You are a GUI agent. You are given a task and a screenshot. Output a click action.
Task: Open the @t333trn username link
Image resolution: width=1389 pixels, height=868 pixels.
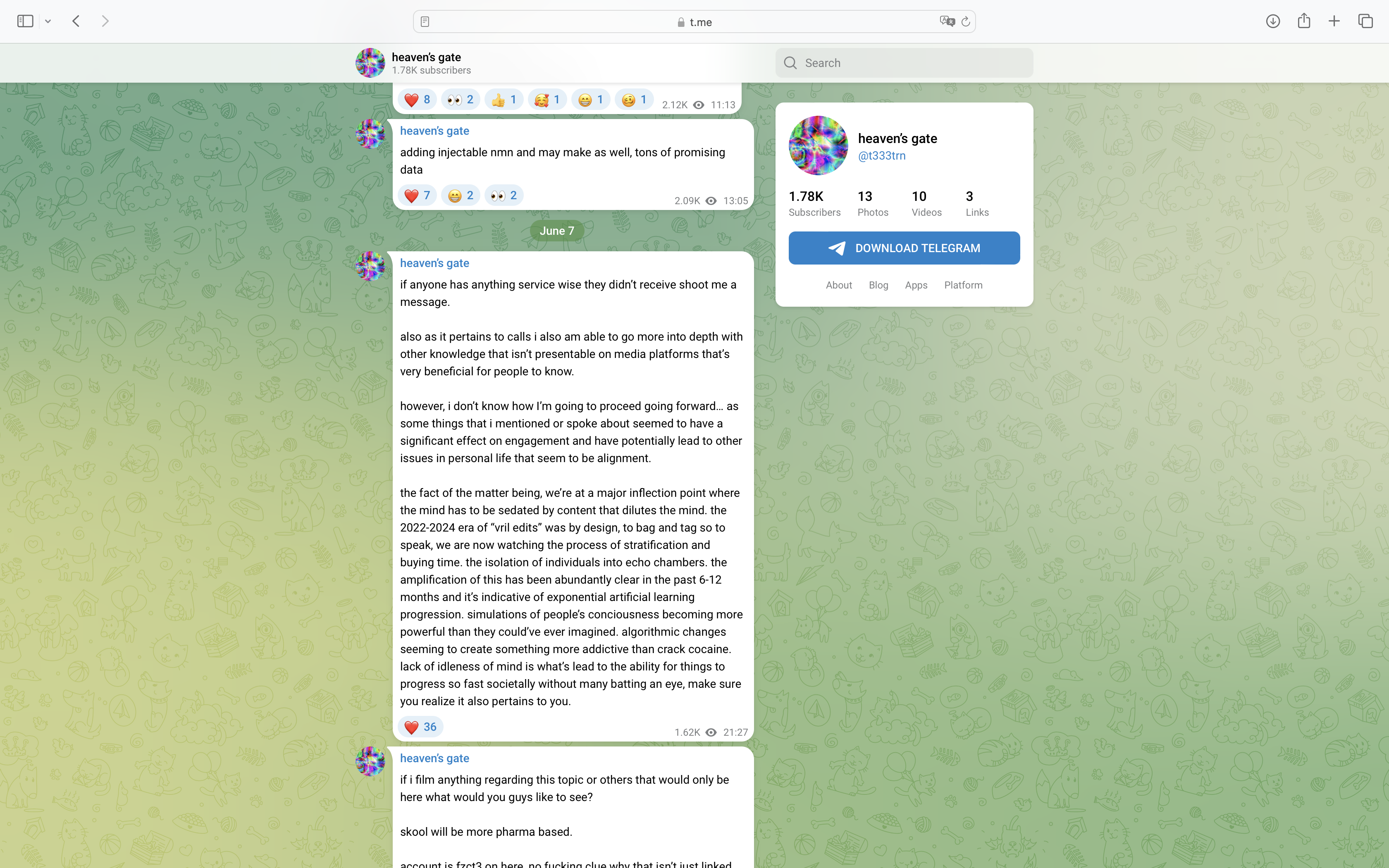click(x=882, y=155)
